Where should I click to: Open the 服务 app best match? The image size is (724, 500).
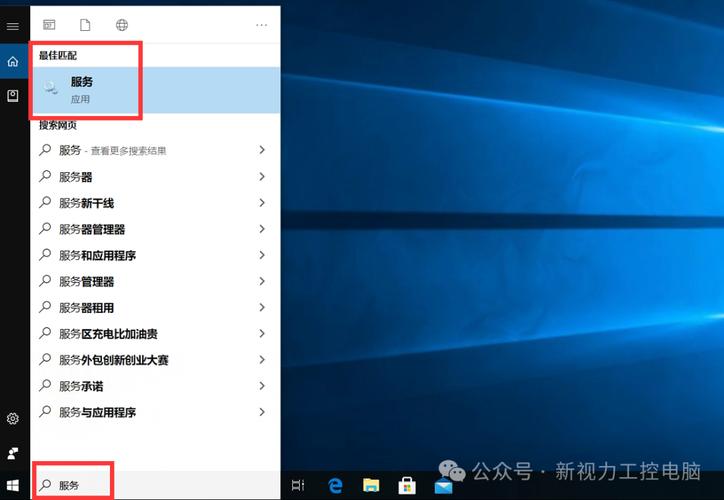(x=155, y=90)
